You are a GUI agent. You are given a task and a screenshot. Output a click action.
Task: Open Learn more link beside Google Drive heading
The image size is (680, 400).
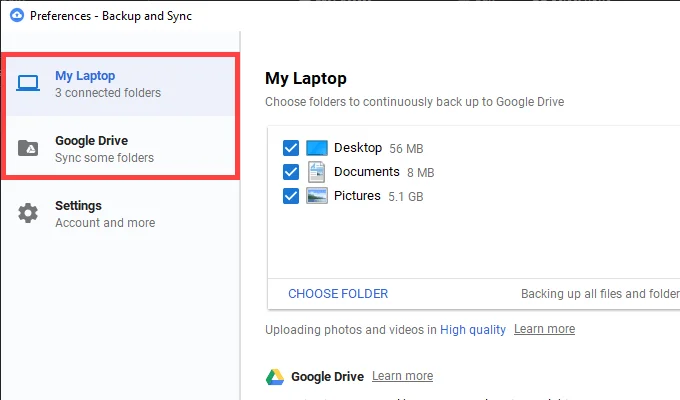tap(402, 376)
